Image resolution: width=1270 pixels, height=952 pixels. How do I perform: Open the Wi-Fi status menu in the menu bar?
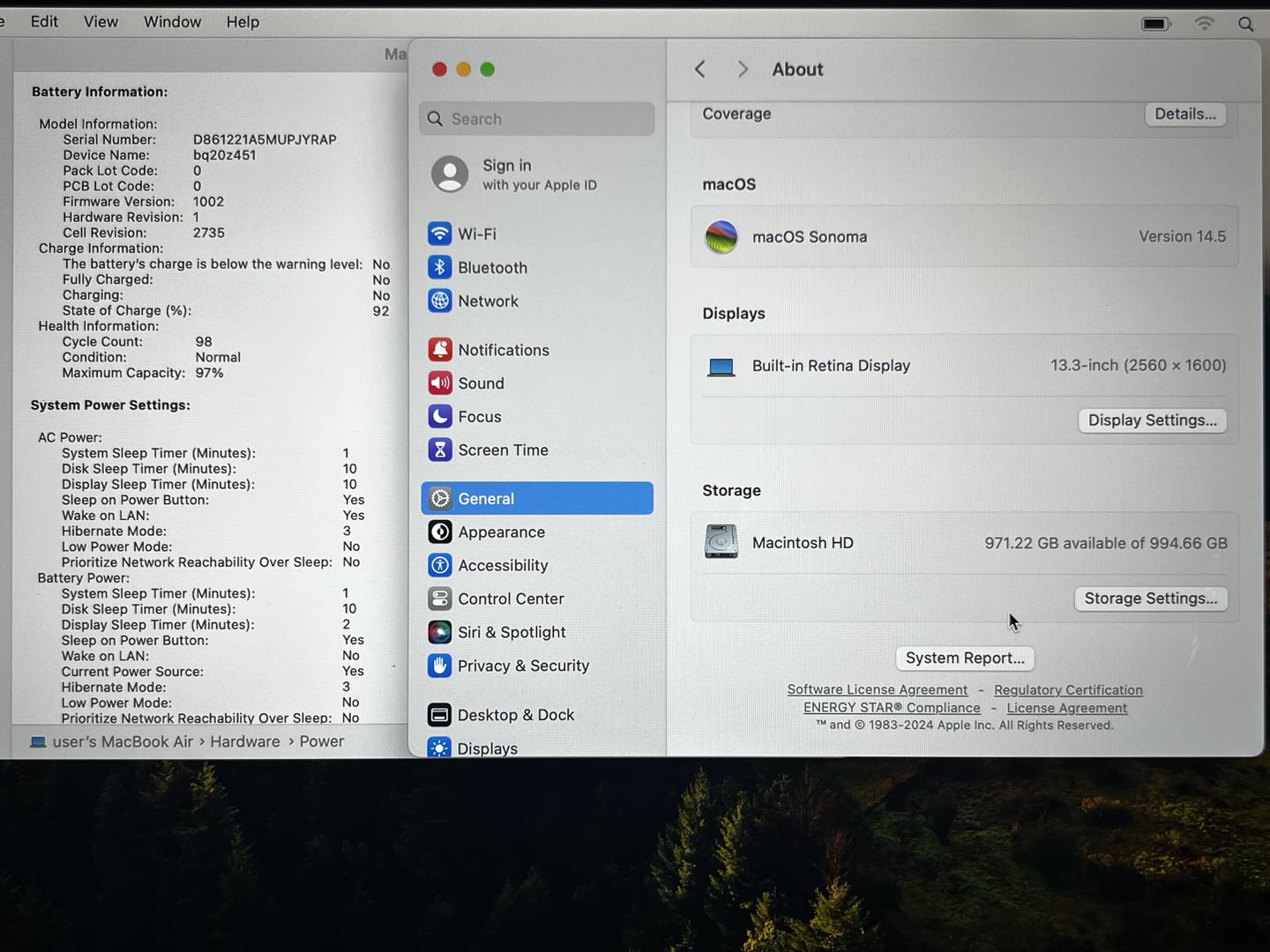pyautogui.click(x=1205, y=23)
